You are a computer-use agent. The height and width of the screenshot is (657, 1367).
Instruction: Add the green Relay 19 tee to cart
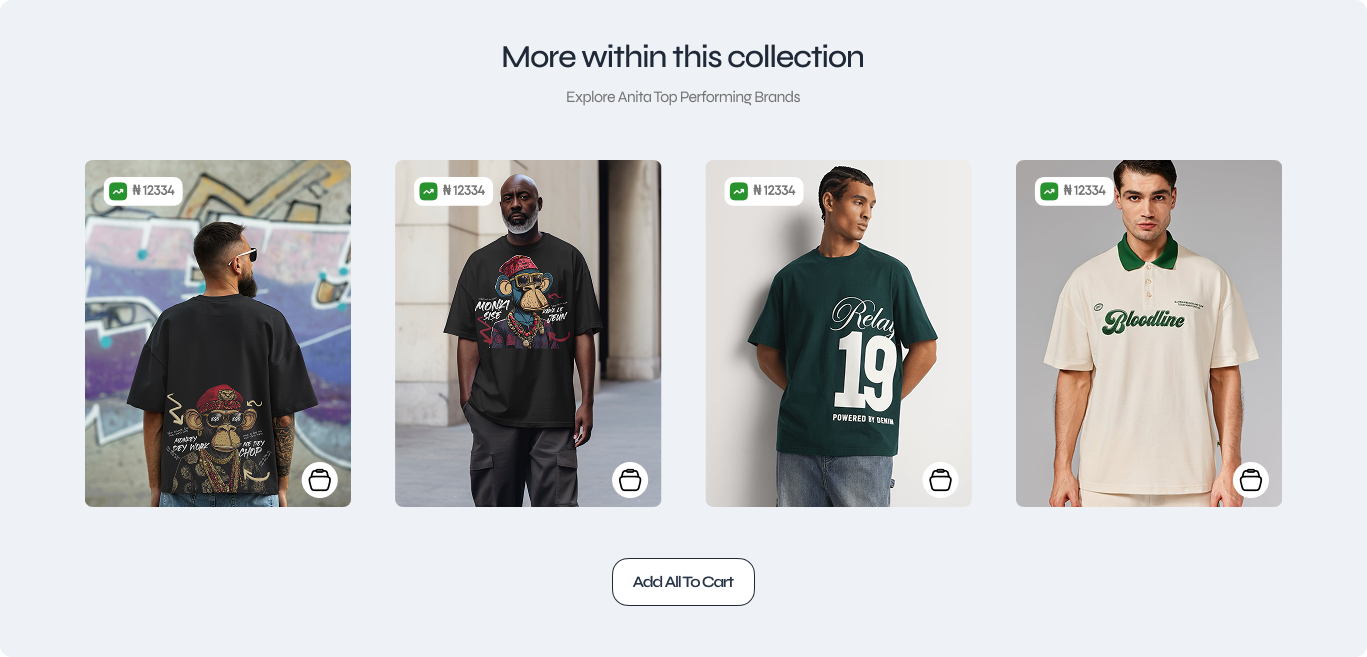tap(940, 480)
